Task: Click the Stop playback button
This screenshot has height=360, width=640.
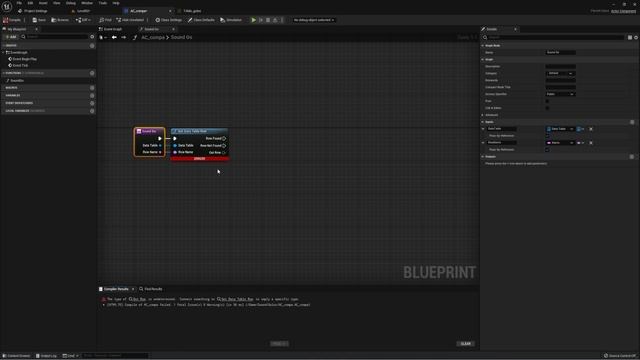Action: [x=268, y=20]
